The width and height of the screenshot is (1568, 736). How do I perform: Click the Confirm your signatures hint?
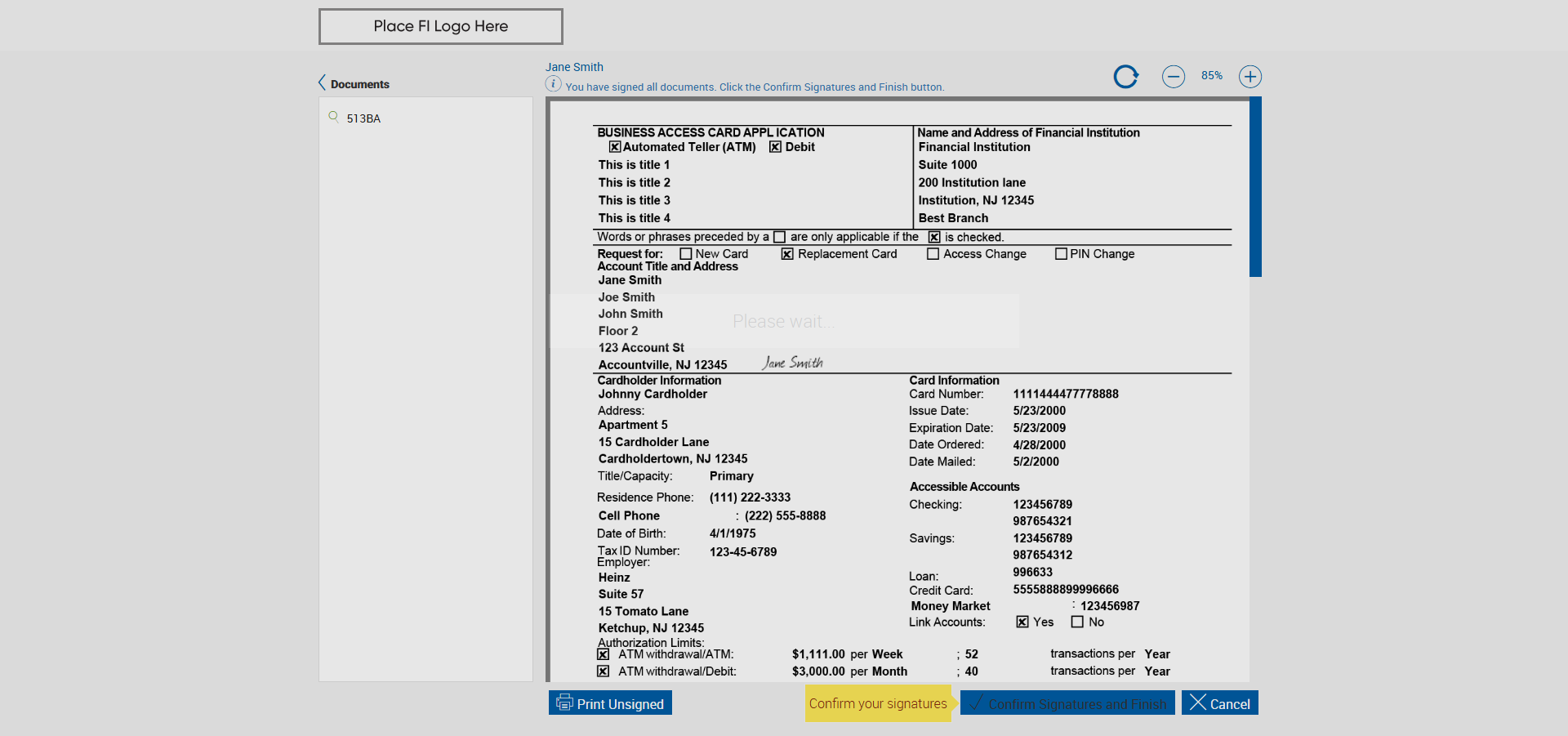tap(878, 703)
